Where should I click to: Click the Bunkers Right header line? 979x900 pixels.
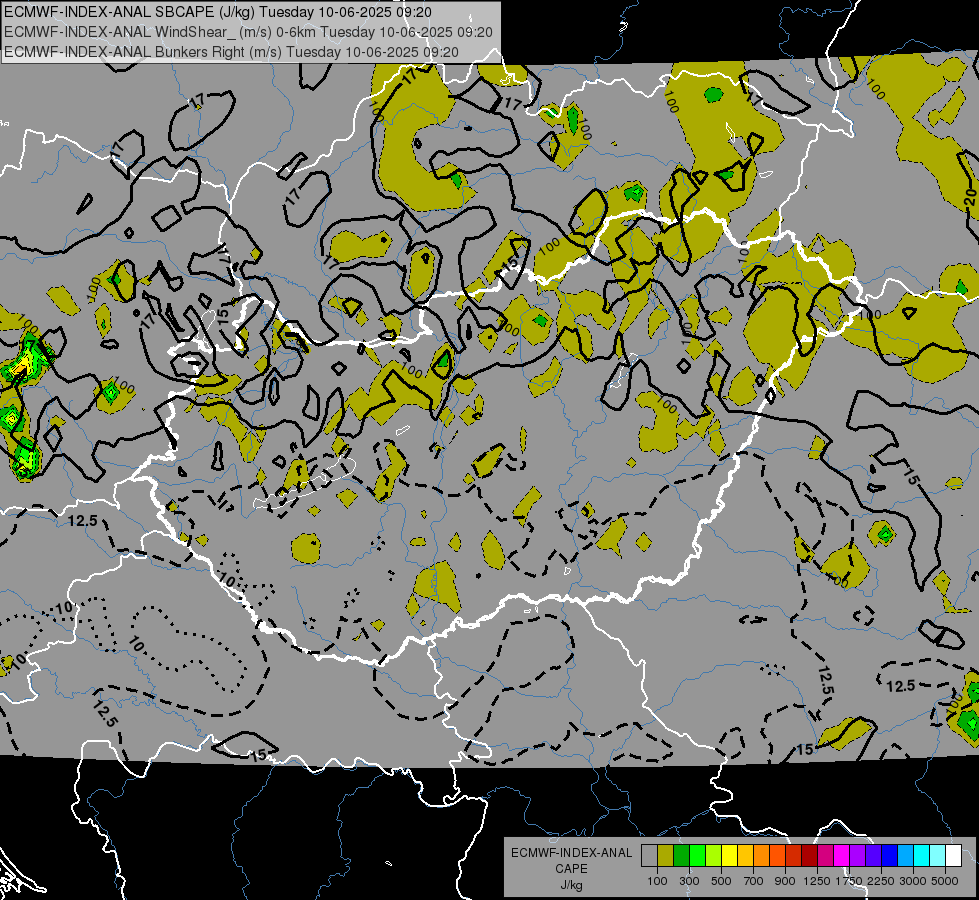[x=231, y=52]
